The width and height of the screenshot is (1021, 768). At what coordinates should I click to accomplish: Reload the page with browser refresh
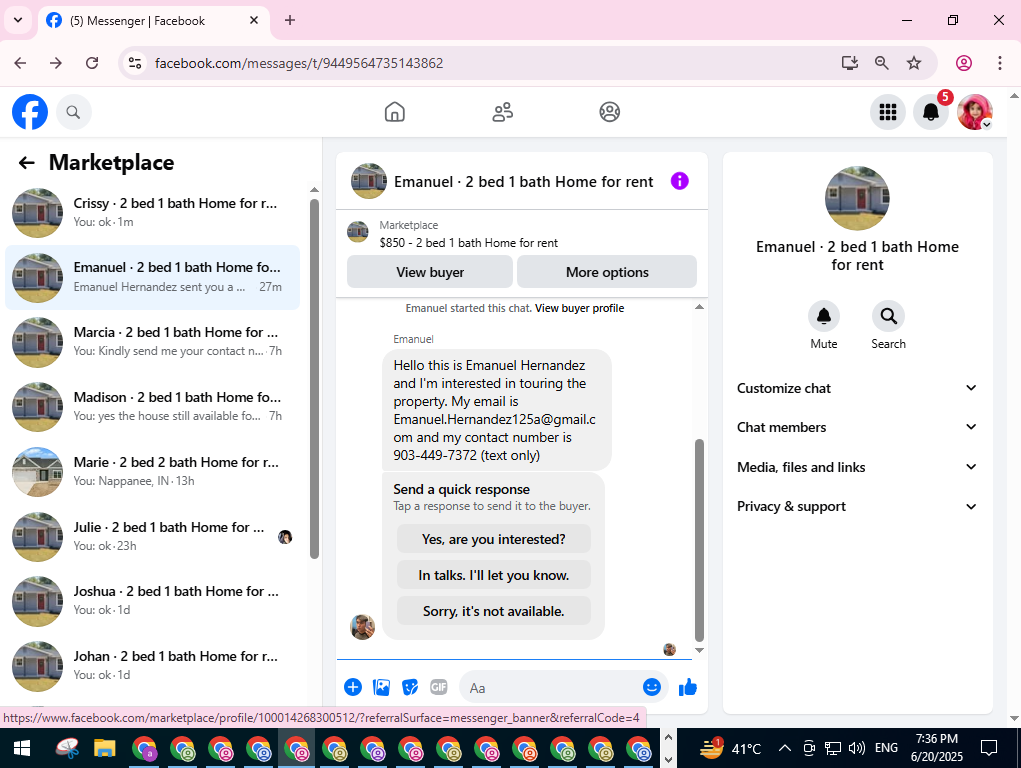coord(92,63)
